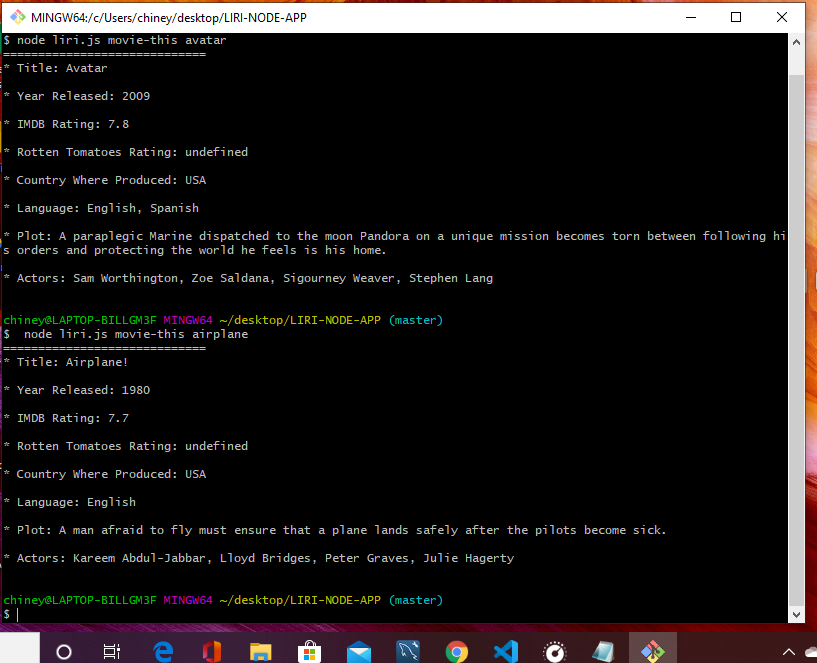
Task: Click 'IMDB Rating: 7.8' line
Action: [66, 124]
